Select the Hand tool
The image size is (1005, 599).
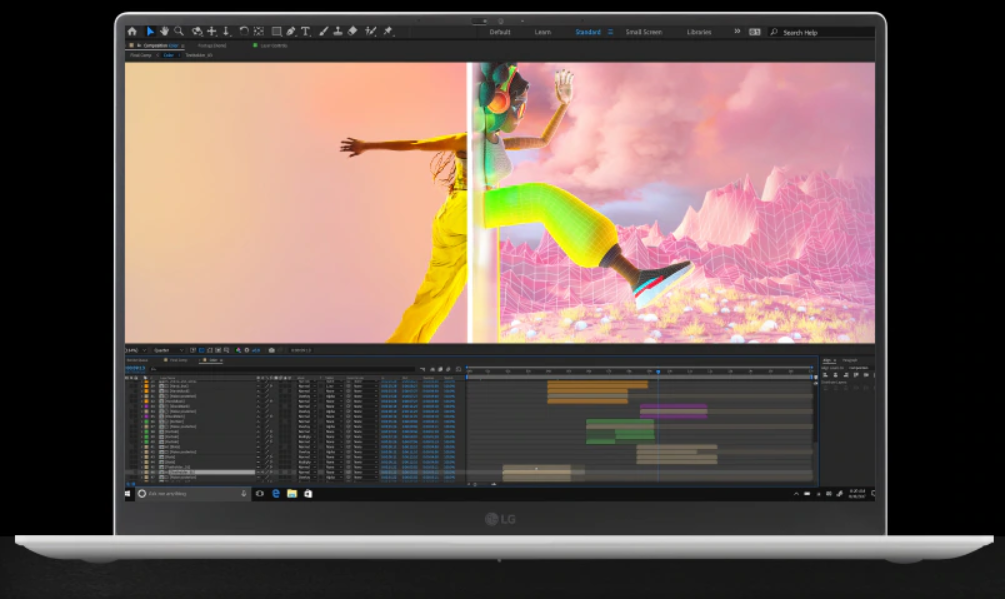point(165,31)
